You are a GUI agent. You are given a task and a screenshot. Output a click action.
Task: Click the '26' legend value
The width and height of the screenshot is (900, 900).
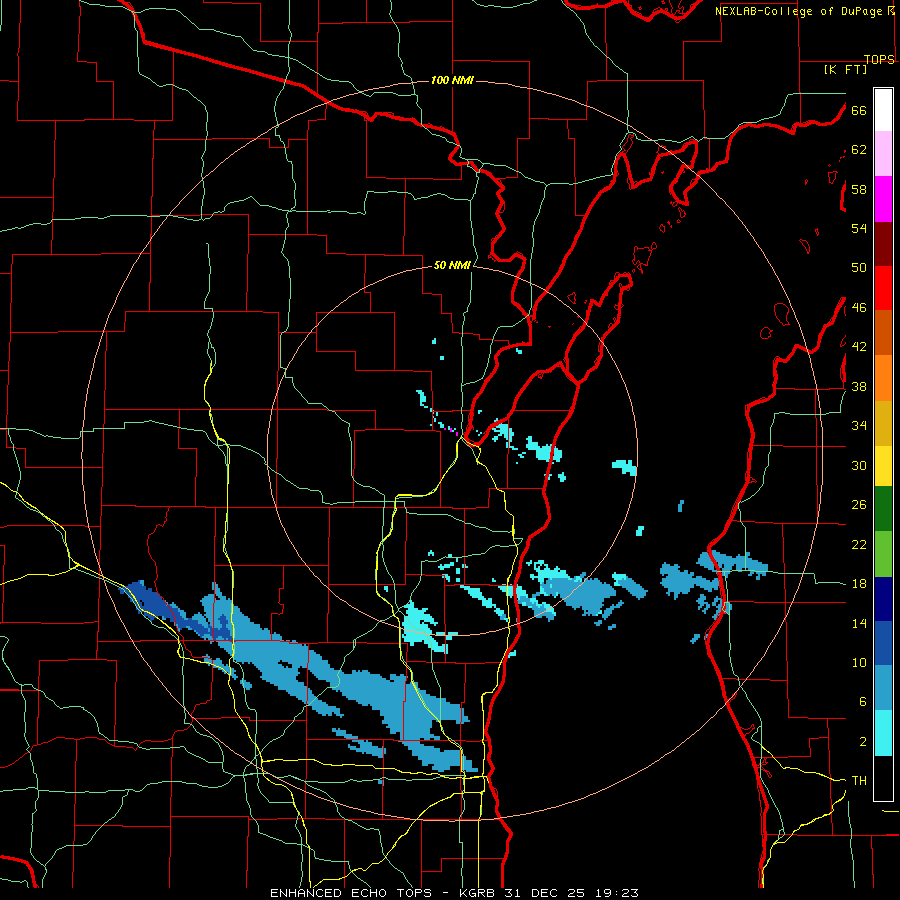coord(859,505)
